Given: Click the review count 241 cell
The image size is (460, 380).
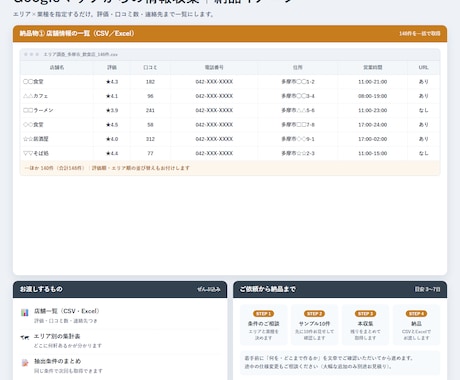Looking at the screenshot, I should click(150, 110).
